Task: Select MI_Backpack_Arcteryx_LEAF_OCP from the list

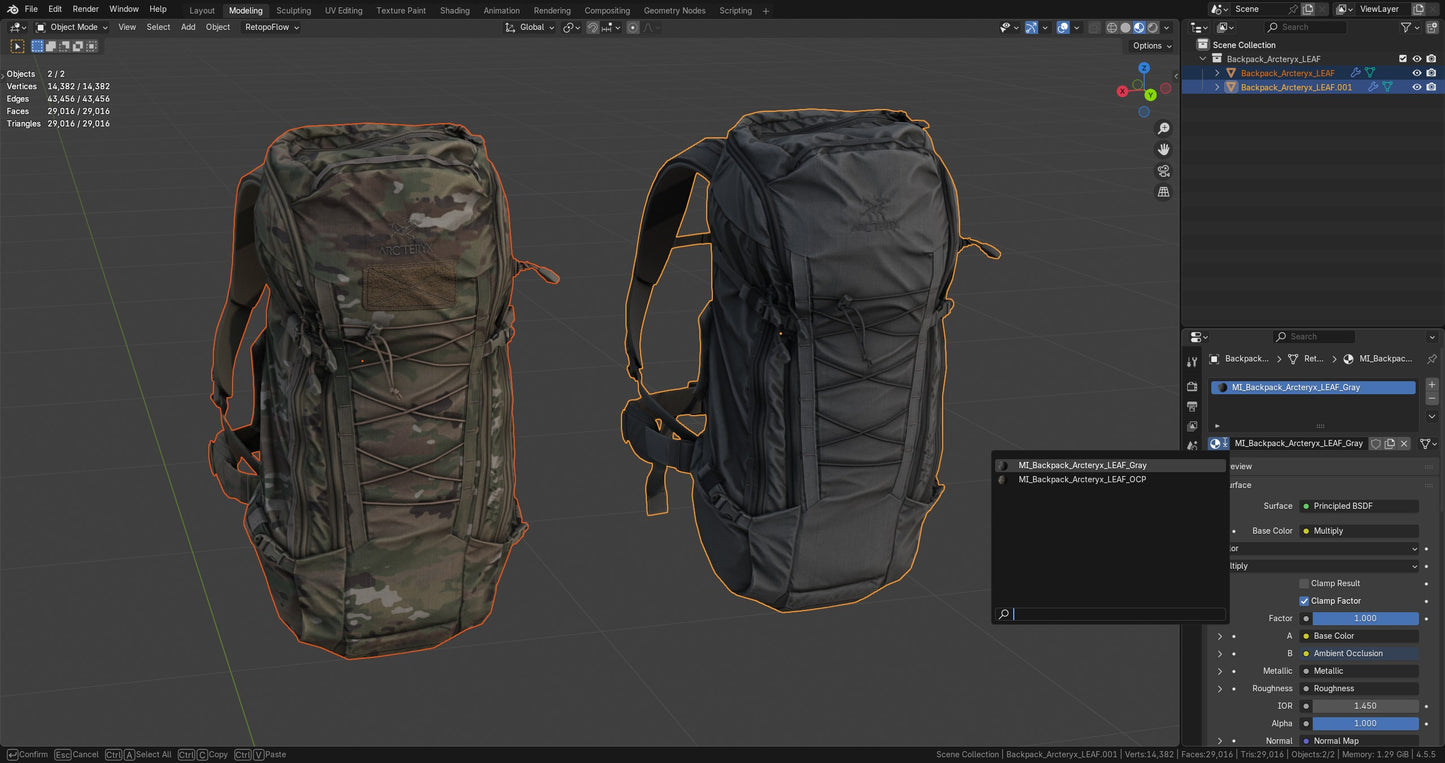Action: (1085, 479)
